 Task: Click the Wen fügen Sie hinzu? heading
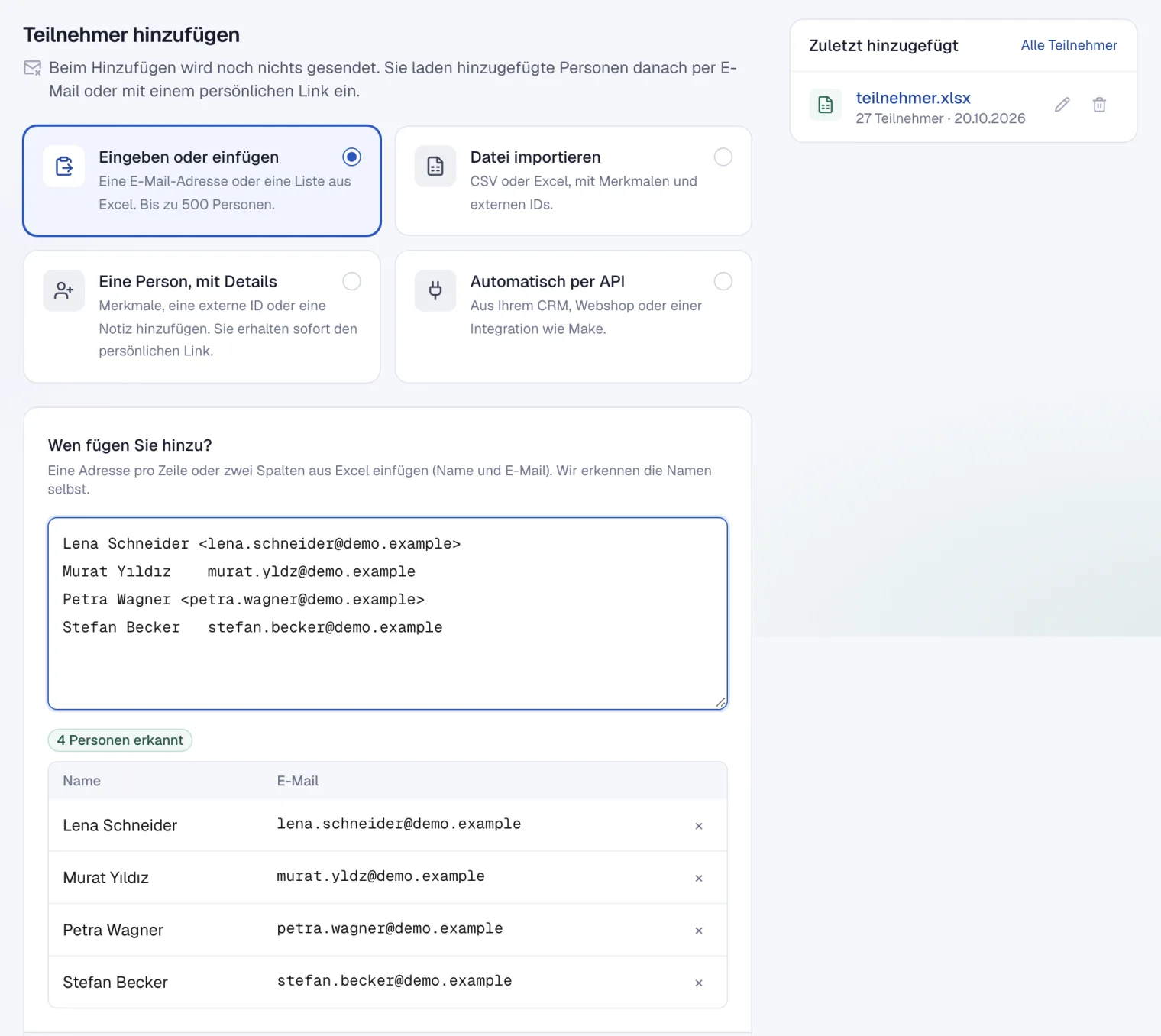tap(130, 445)
